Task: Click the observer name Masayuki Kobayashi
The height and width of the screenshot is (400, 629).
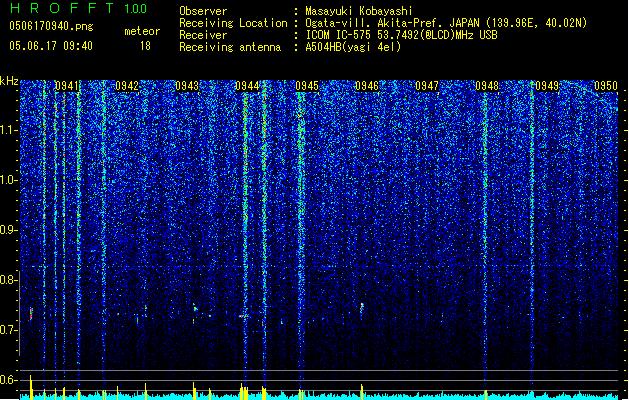Action: (359, 11)
